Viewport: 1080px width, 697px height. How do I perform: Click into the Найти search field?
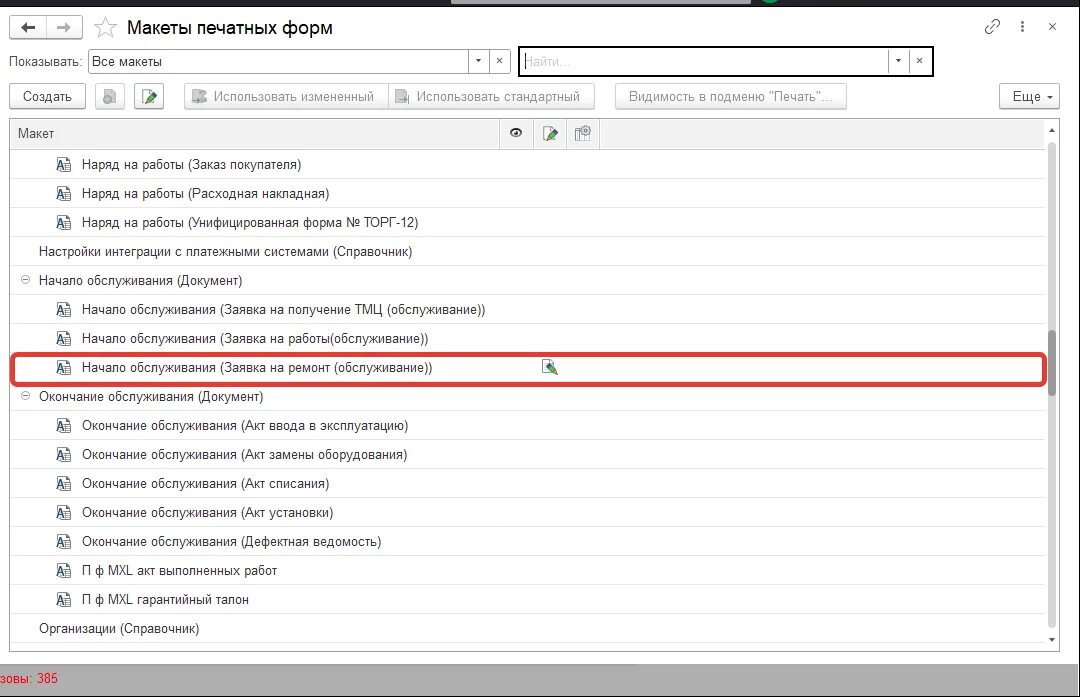pyautogui.click(x=704, y=61)
